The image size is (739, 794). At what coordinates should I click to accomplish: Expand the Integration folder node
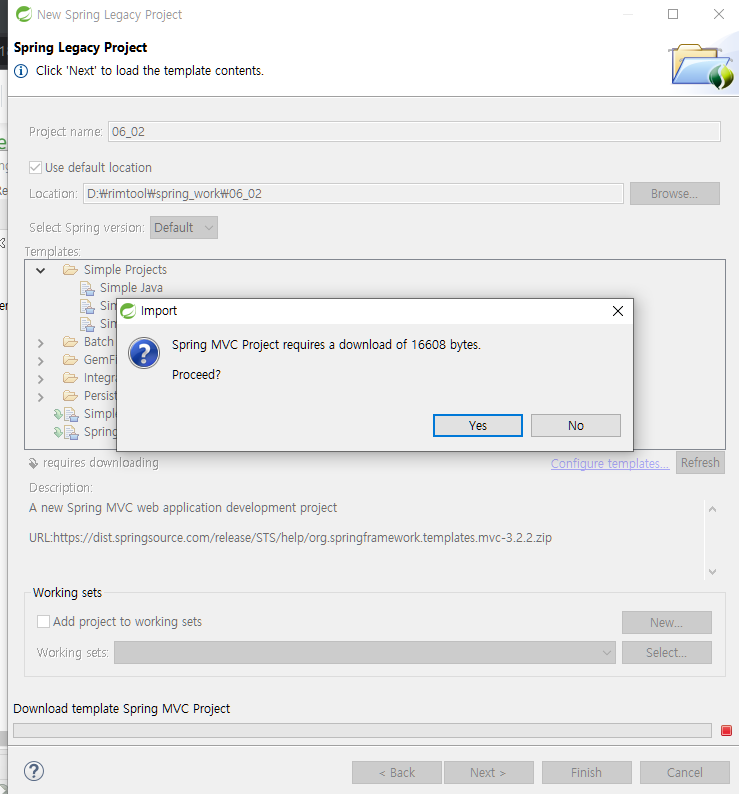click(x=41, y=379)
